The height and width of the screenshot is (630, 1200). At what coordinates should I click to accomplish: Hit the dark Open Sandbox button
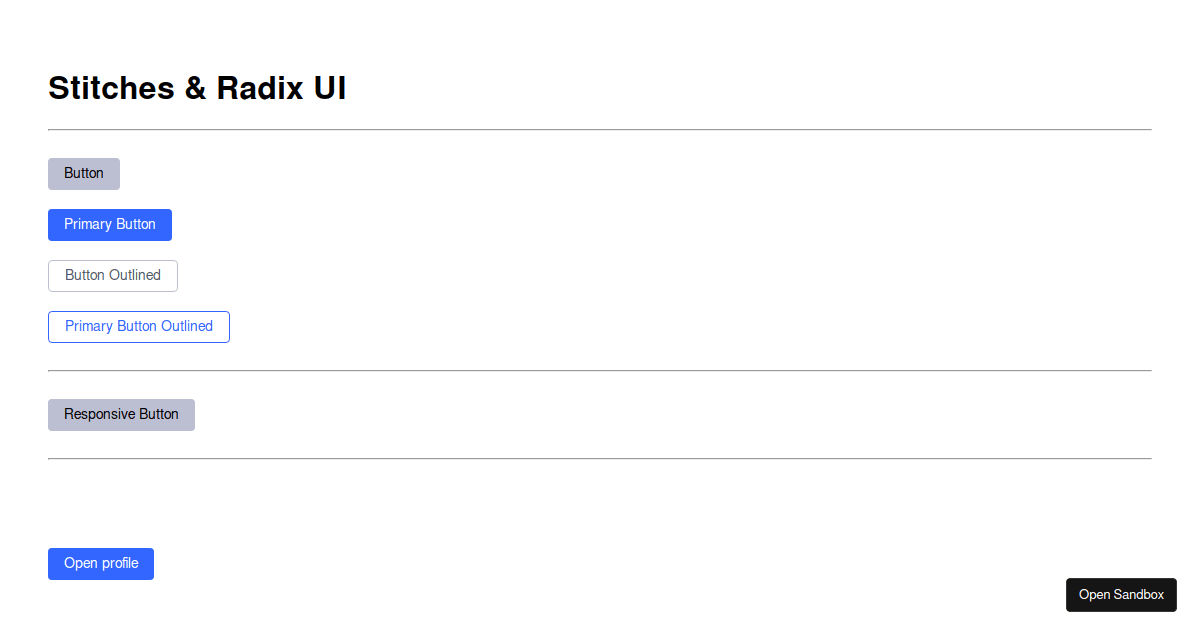1121,595
